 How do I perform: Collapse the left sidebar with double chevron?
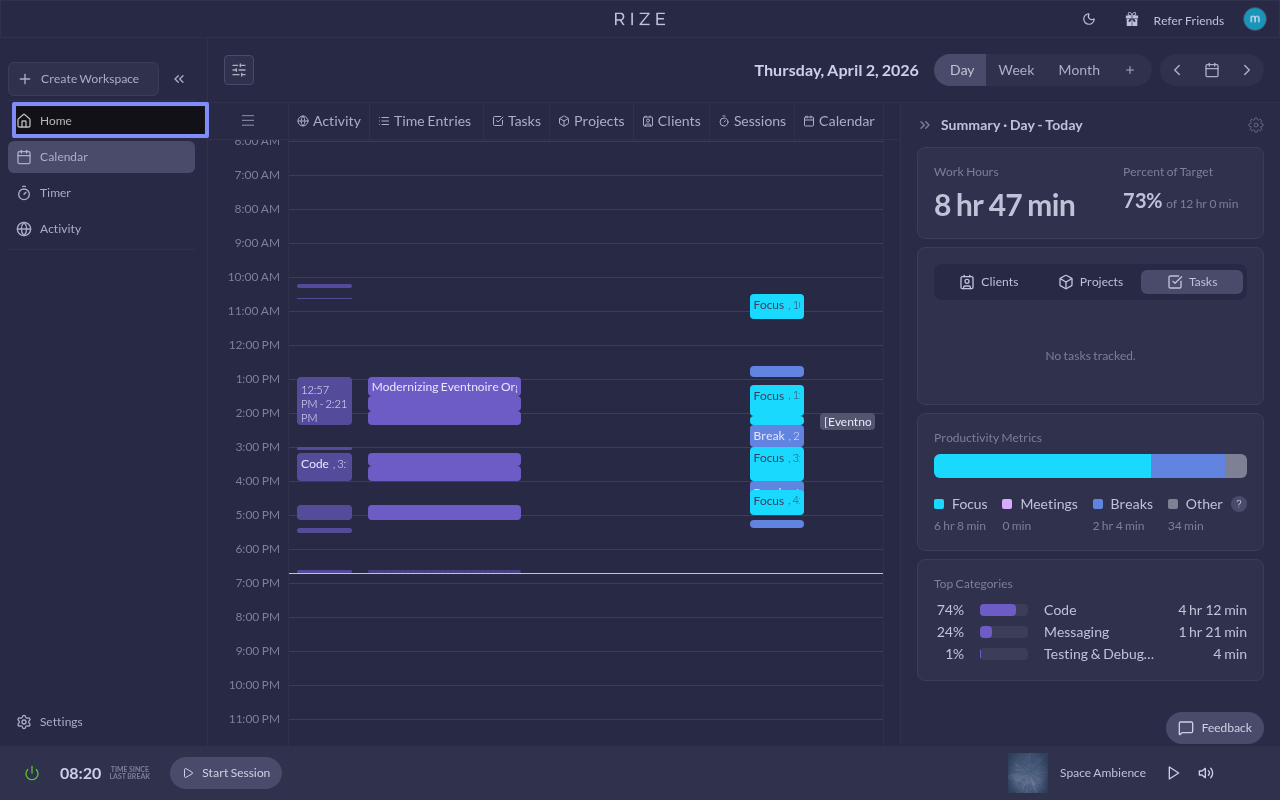tap(179, 79)
